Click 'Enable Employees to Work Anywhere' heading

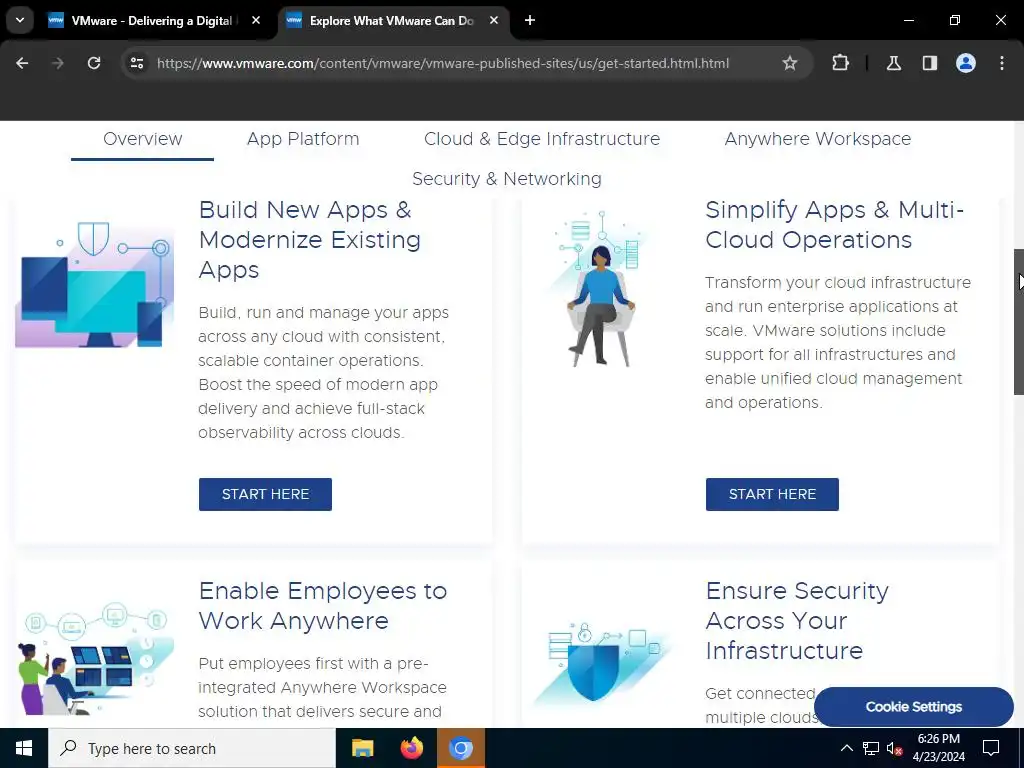323,605
